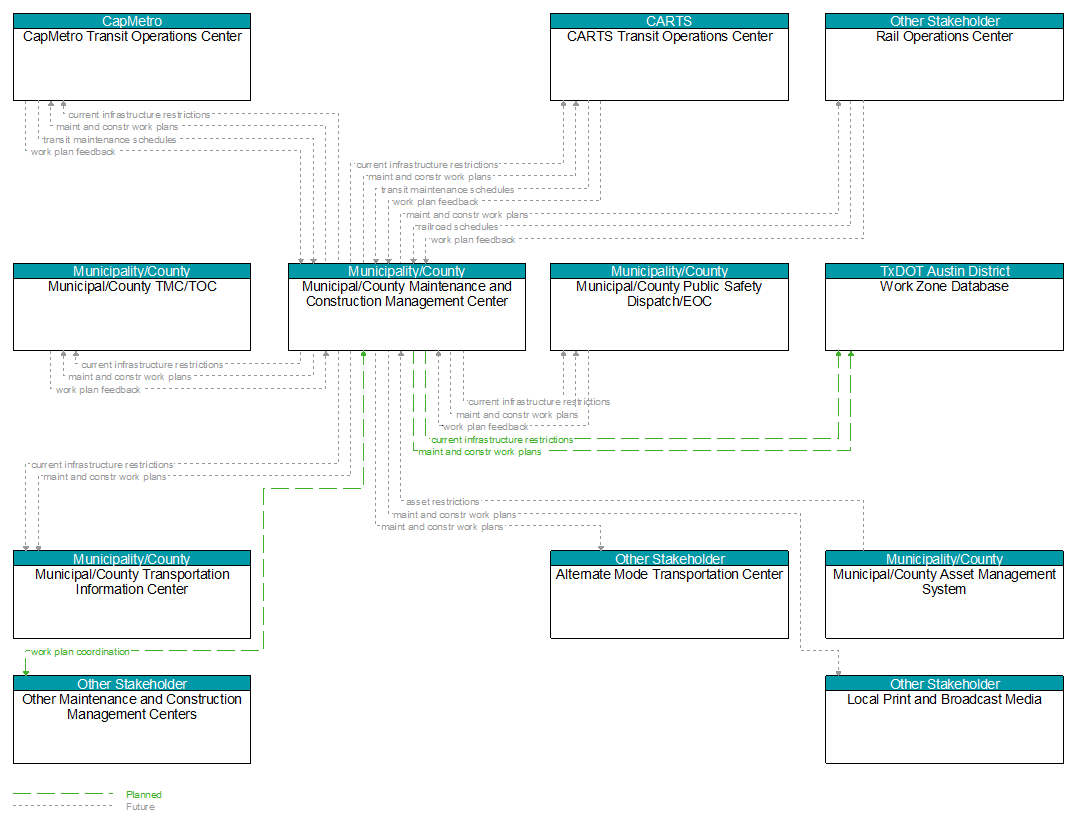Click the CapMetro header label

(x=132, y=21)
